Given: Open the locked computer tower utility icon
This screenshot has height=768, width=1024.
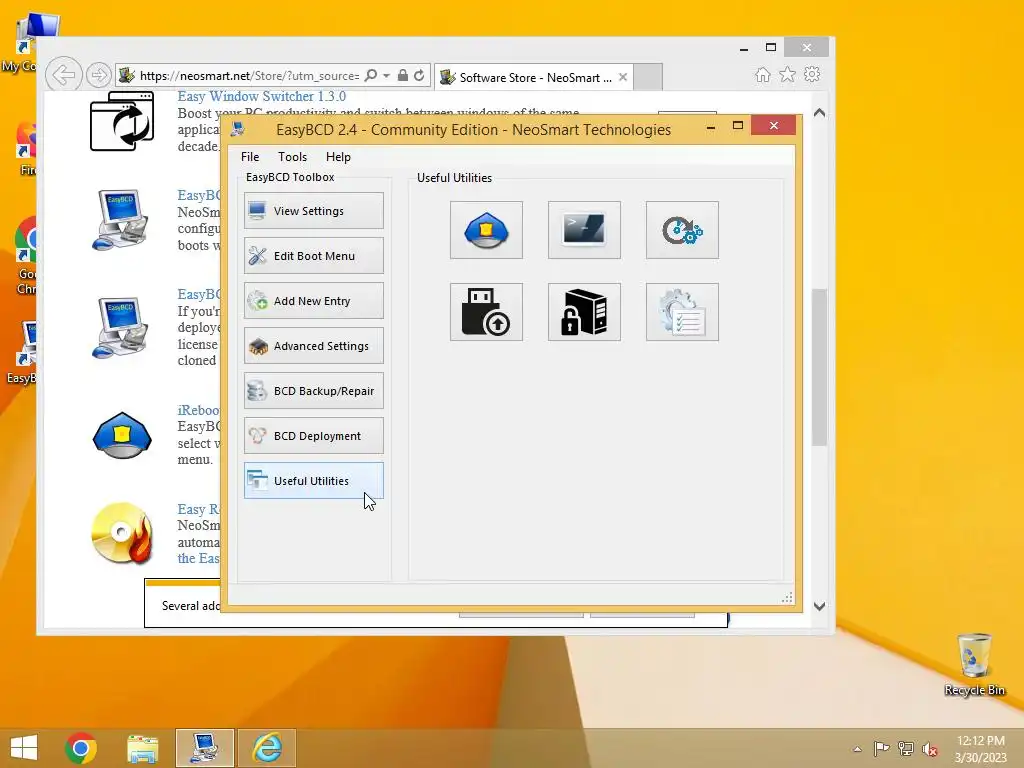Looking at the screenshot, I should pyautogui.click(x=584, y=312).
